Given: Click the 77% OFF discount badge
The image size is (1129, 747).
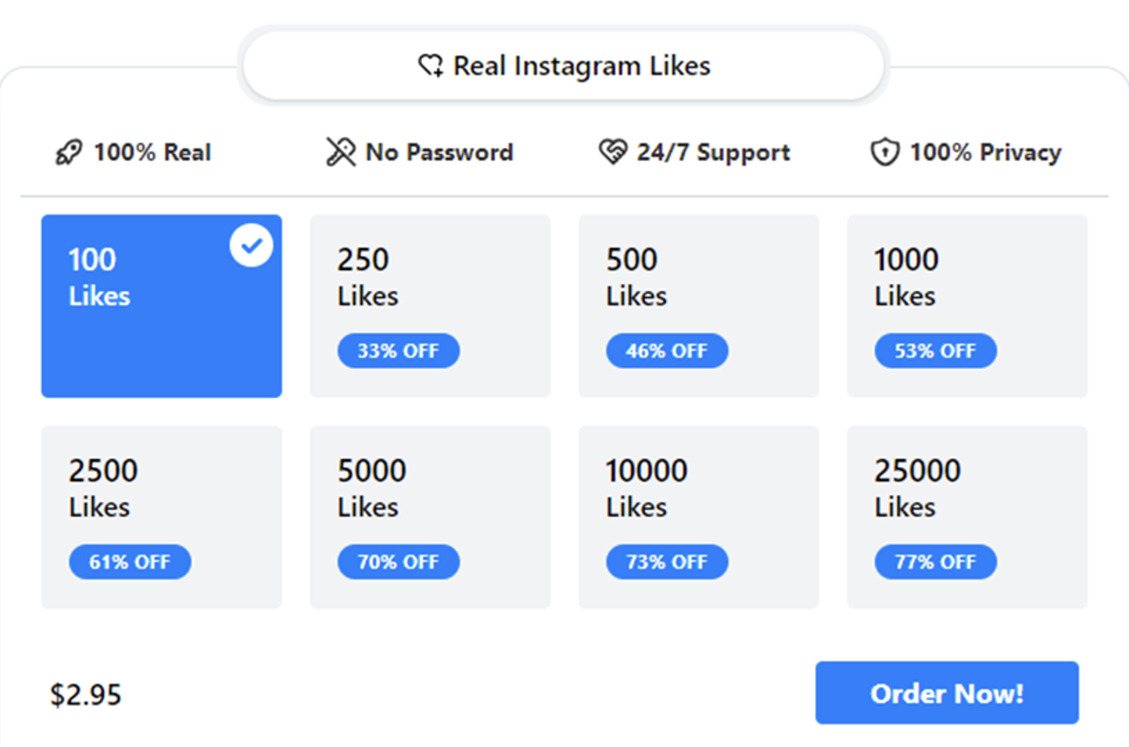Looking at the screenshot, I should coord(935,562).
